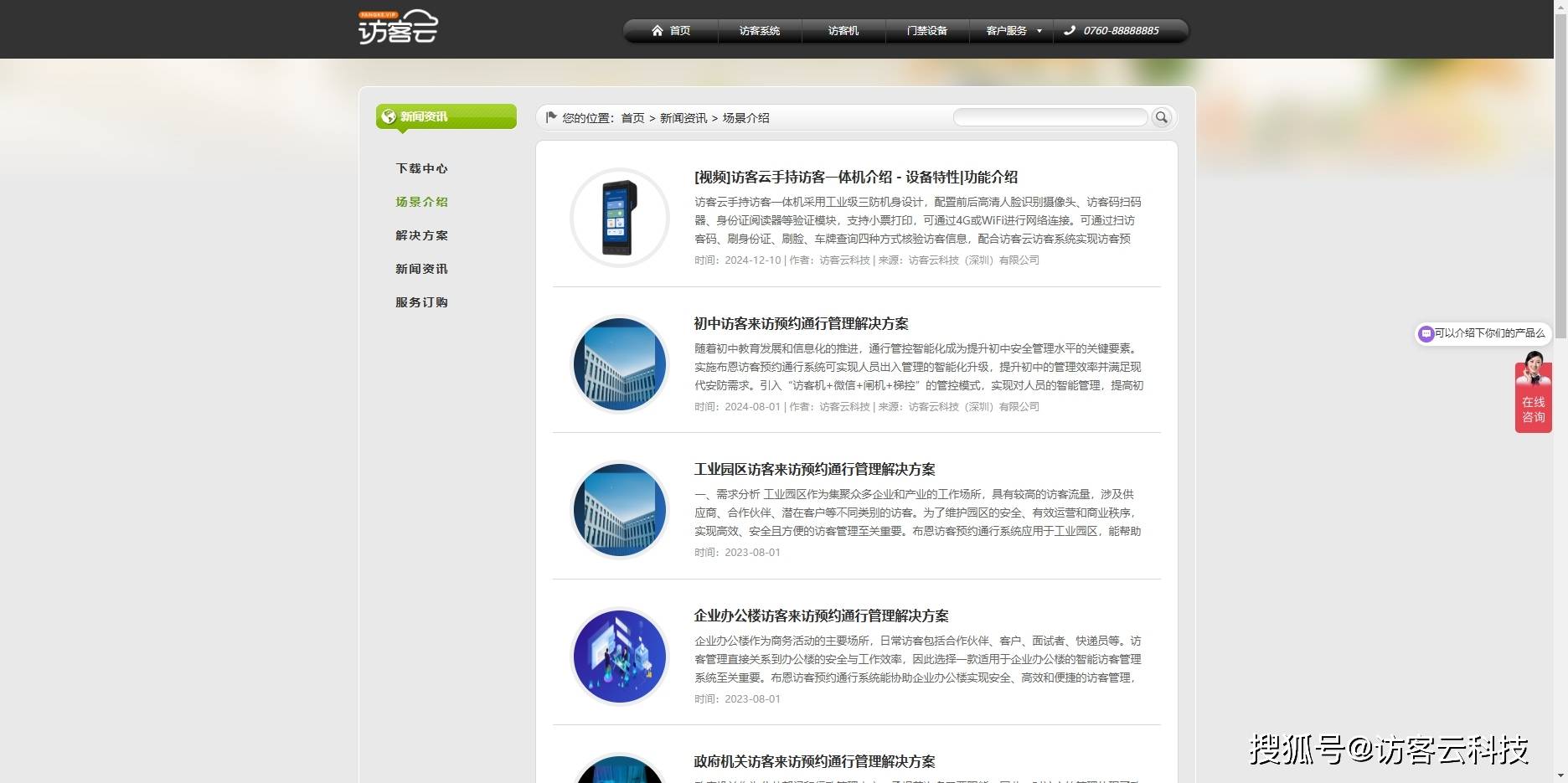Screen dimensions: 1568x783
Task: Open 初中访客来访预约通行管理解决方案 article
Action: click(x=801, y=323)
